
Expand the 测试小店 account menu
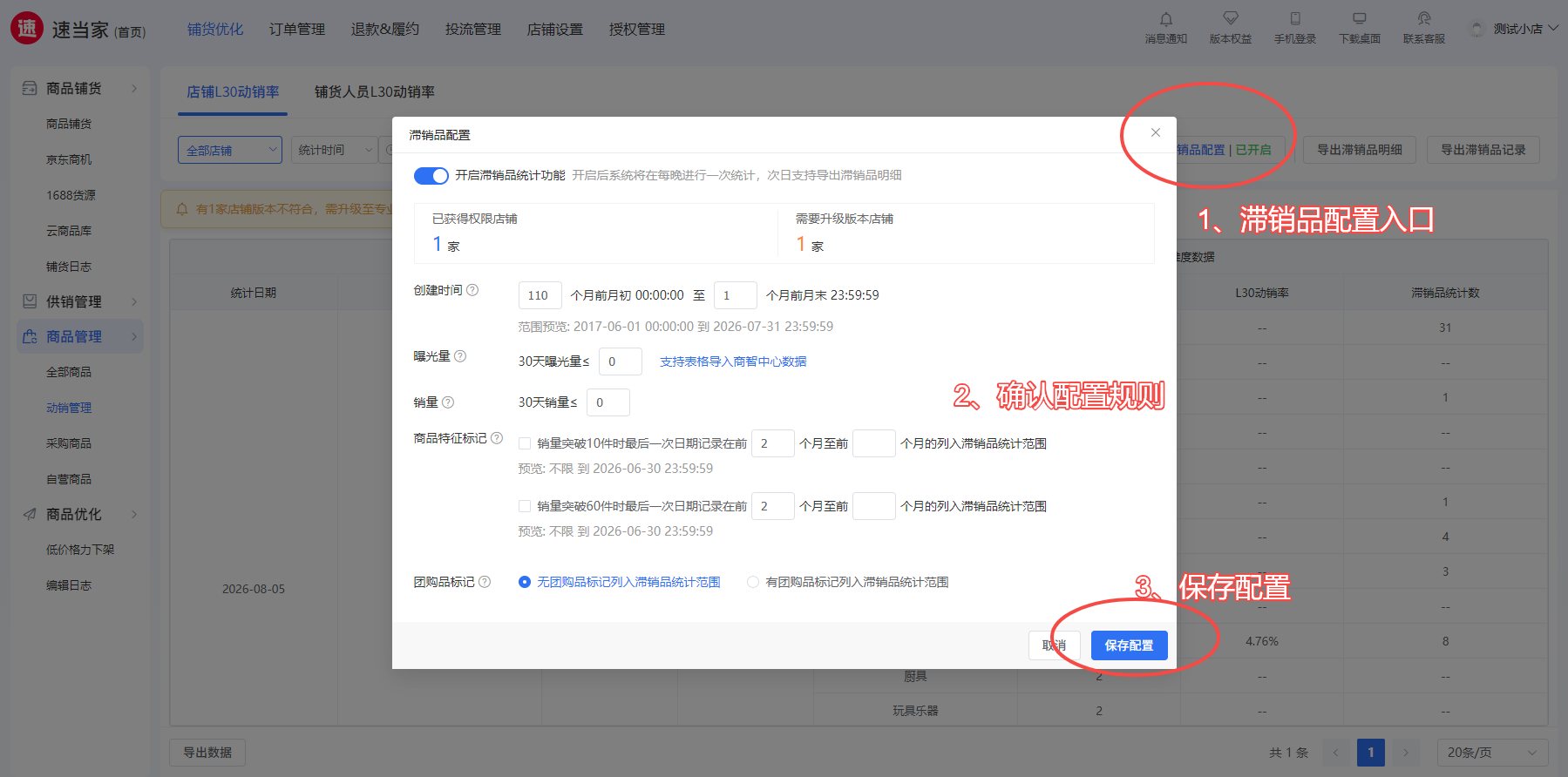coord(1525,29)
